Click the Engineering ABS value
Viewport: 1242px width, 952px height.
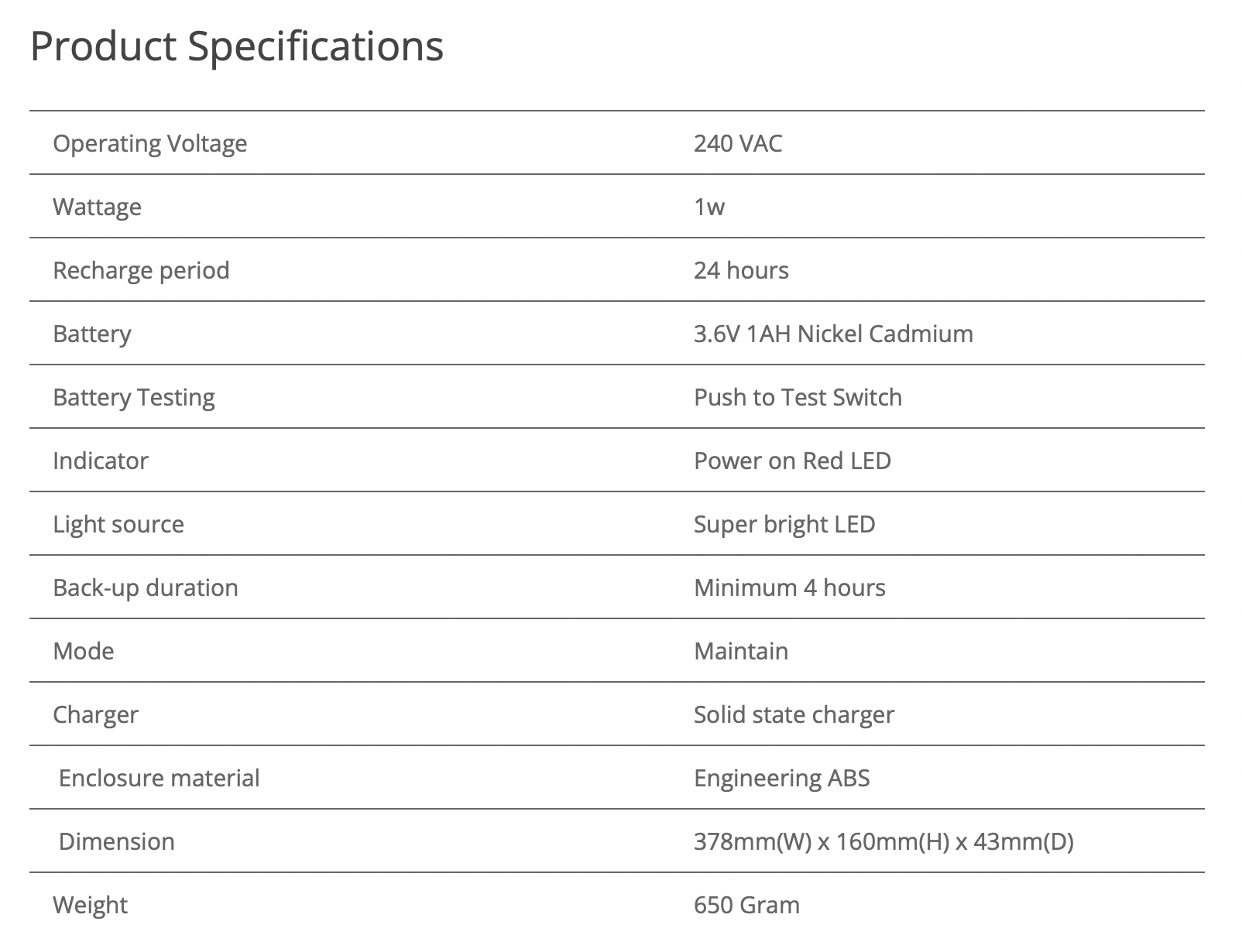(781, 779)
